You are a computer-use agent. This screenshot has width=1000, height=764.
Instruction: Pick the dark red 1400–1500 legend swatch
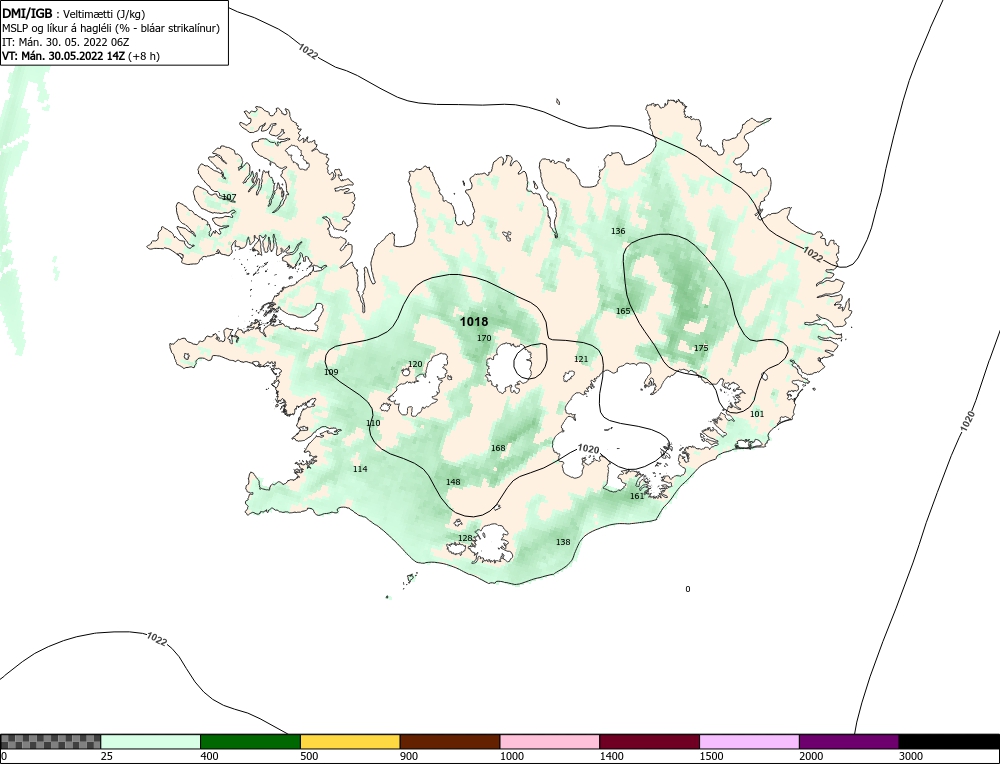tap(649, 741)
